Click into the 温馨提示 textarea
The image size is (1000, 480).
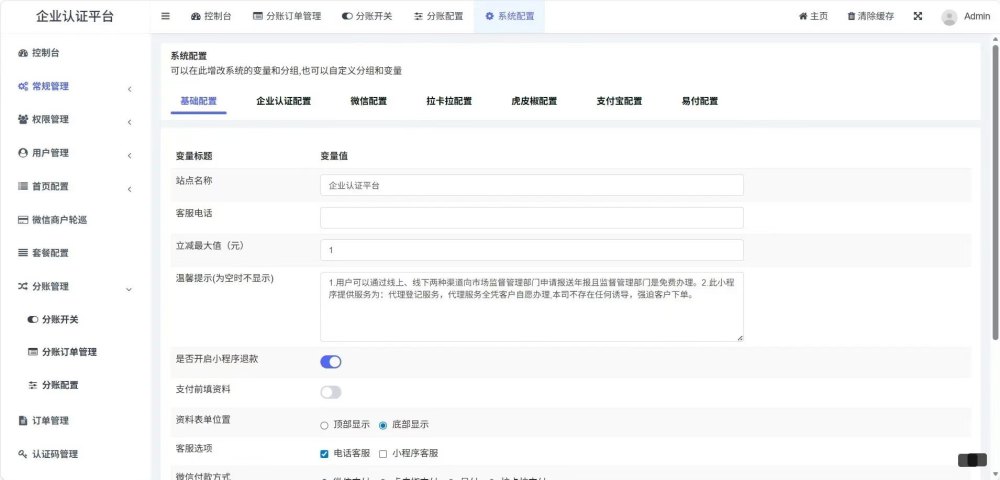pyautogui.click(x=532, y=307)
